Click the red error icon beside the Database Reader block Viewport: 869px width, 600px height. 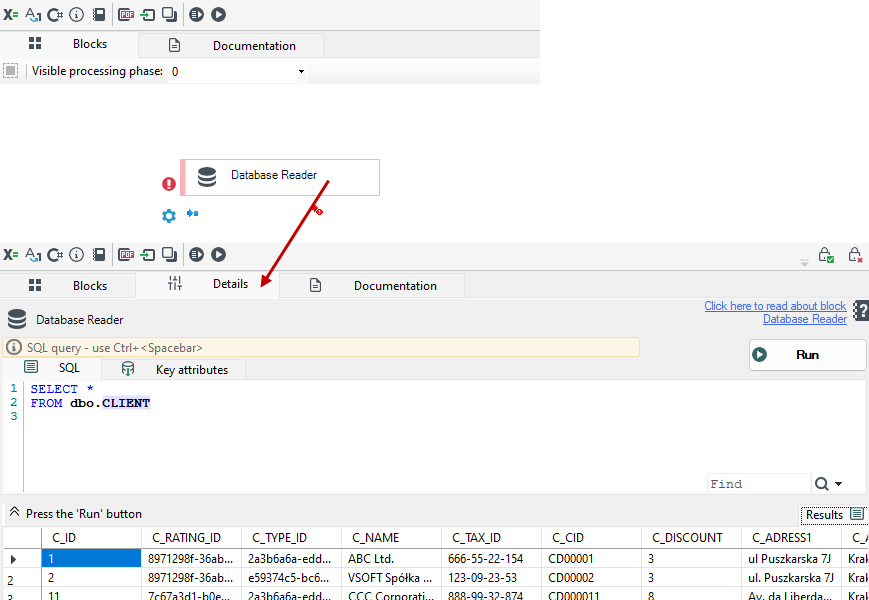169,184
